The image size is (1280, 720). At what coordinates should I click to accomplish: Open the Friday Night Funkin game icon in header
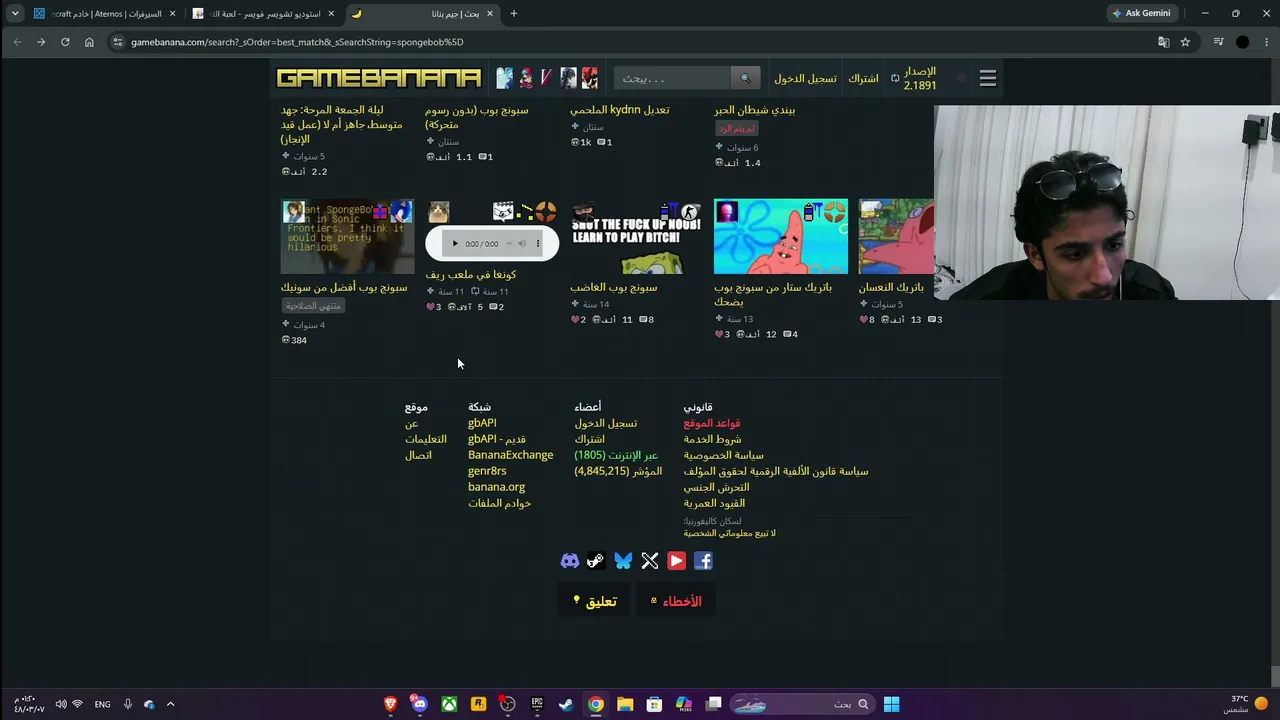pyautogui.click(x=526, y=78)
